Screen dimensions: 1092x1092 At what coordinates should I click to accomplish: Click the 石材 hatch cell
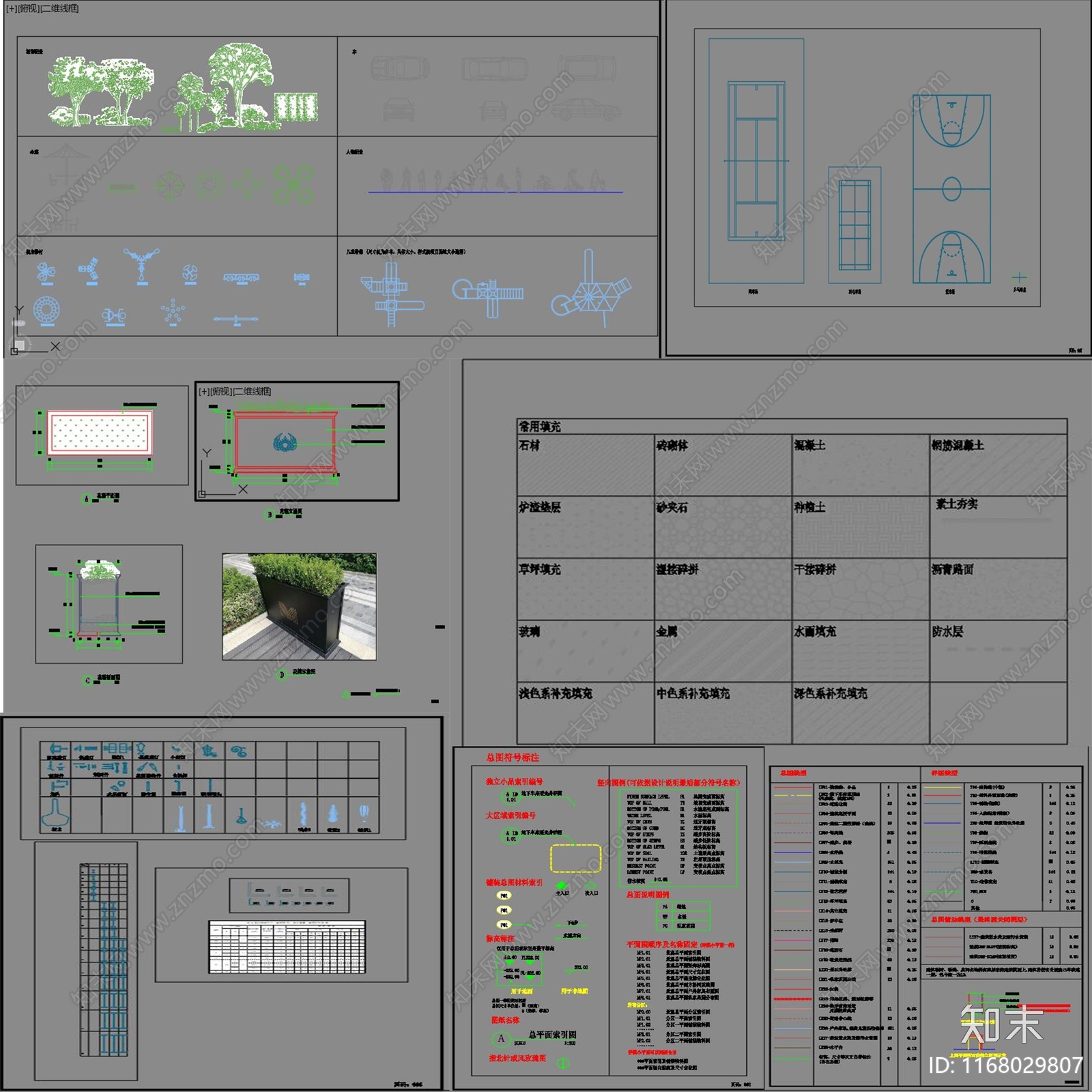tap(586, 465)
